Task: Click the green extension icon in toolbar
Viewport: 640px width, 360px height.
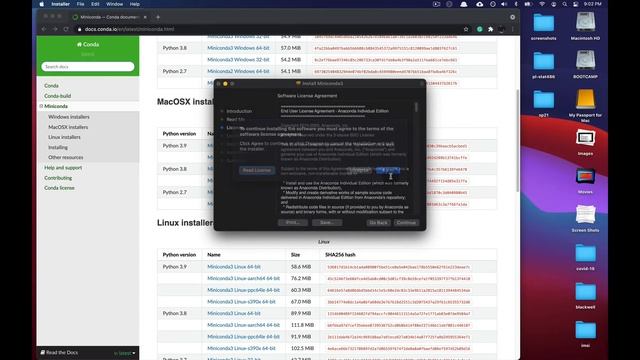Action: (480, 29)
